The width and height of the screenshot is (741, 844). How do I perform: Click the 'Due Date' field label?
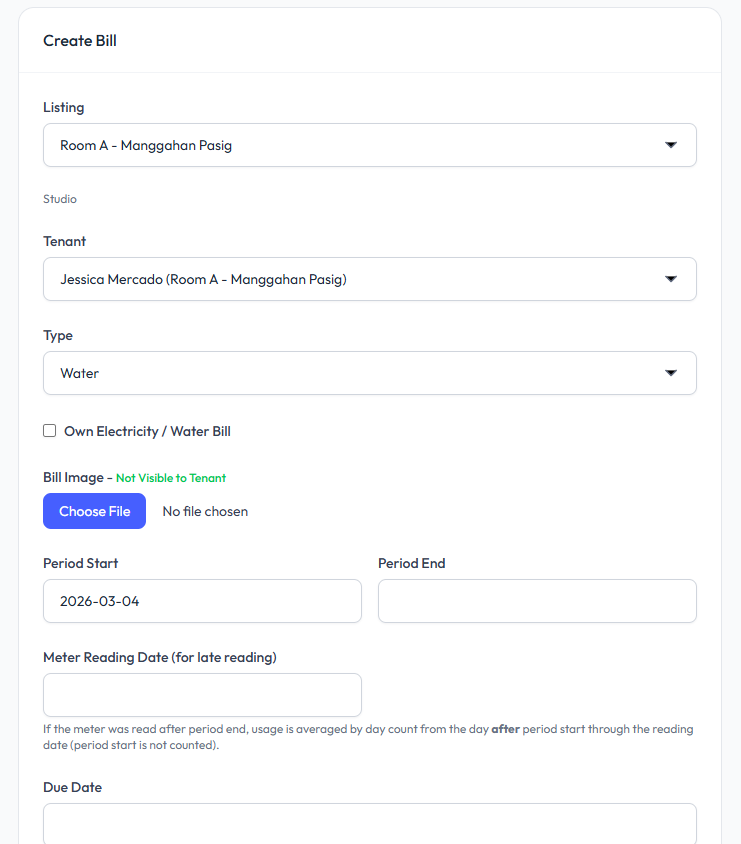click(x=72, y=787)
